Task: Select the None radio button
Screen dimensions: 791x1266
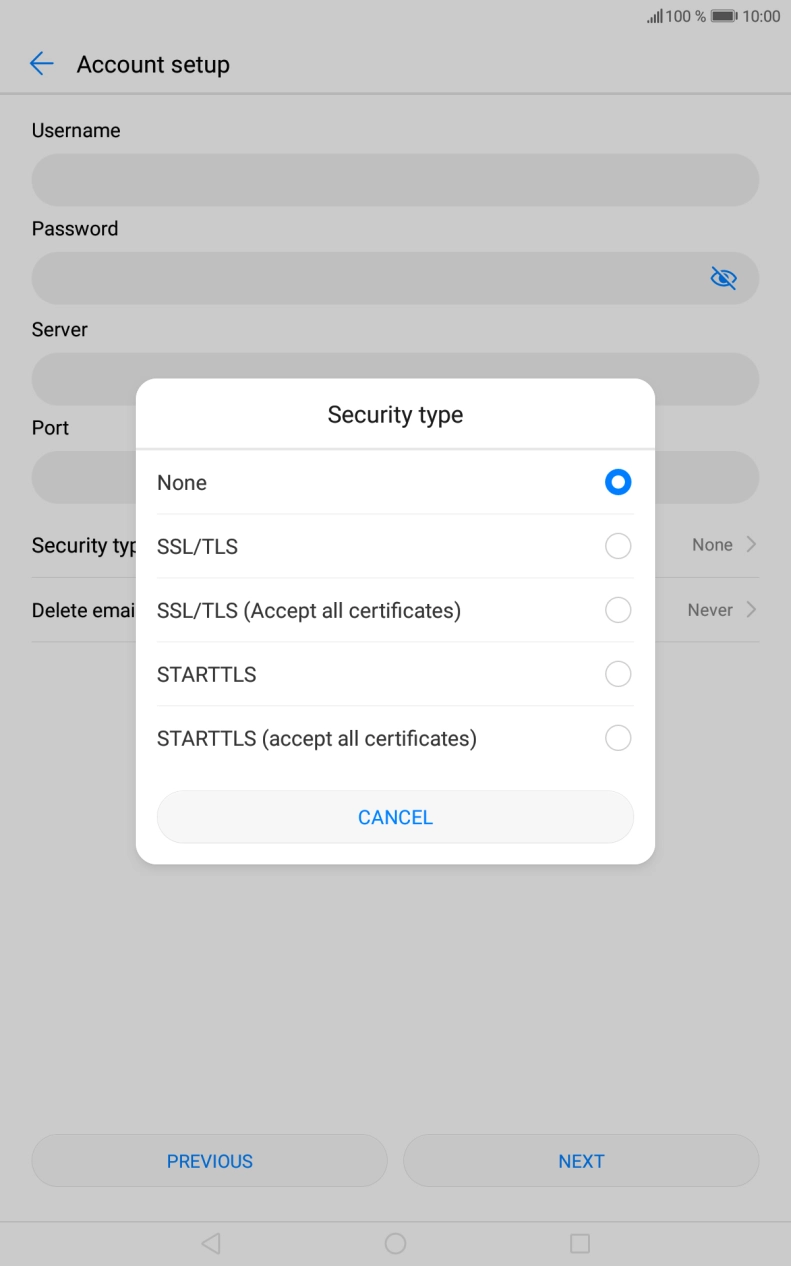Action: point(618,482)
